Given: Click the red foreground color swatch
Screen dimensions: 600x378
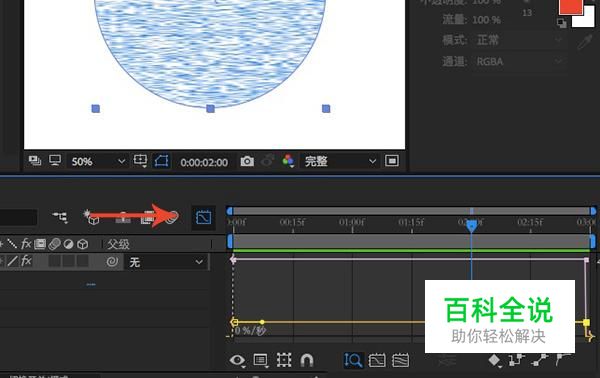Looking at the screenshot, I should click(571, 7).
